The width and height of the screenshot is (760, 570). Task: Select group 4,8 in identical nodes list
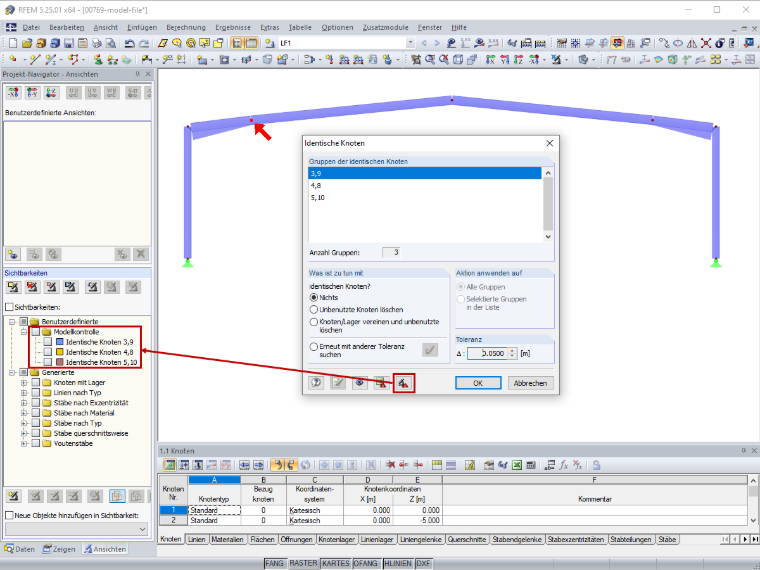click(x=425, y=185)
